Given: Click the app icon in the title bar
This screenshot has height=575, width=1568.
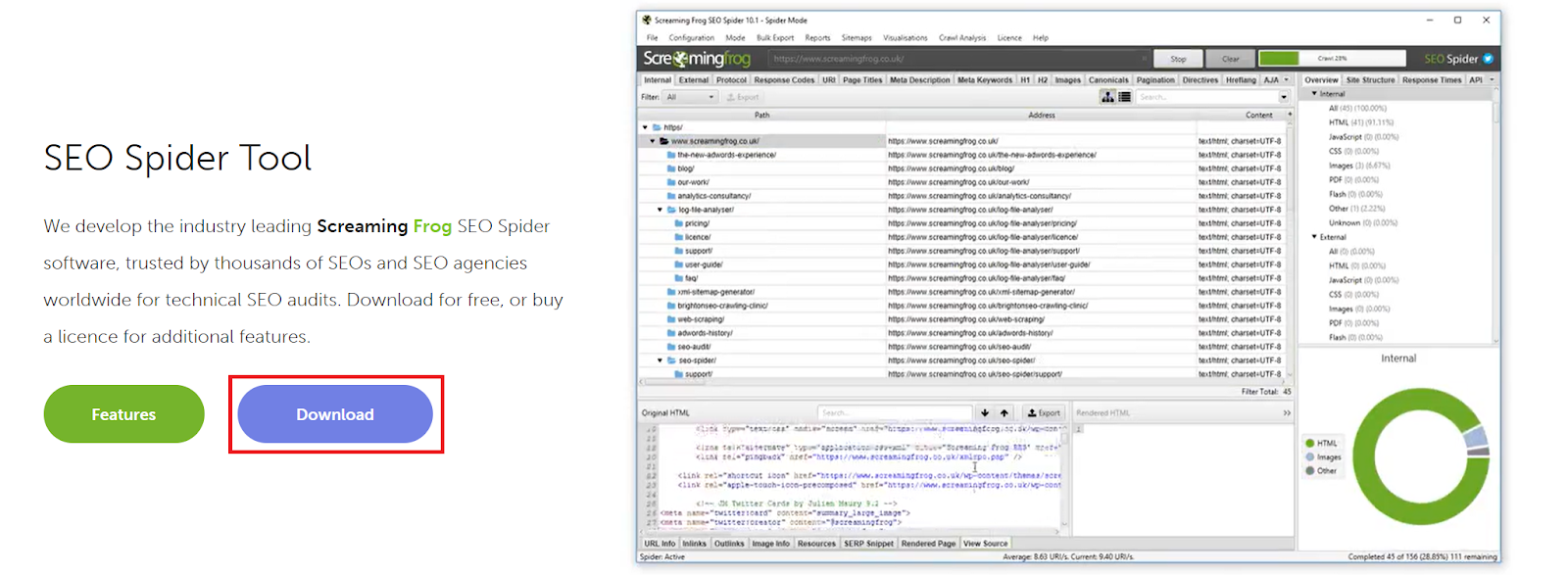Looking at the screenshot, I should click(647, 20).
